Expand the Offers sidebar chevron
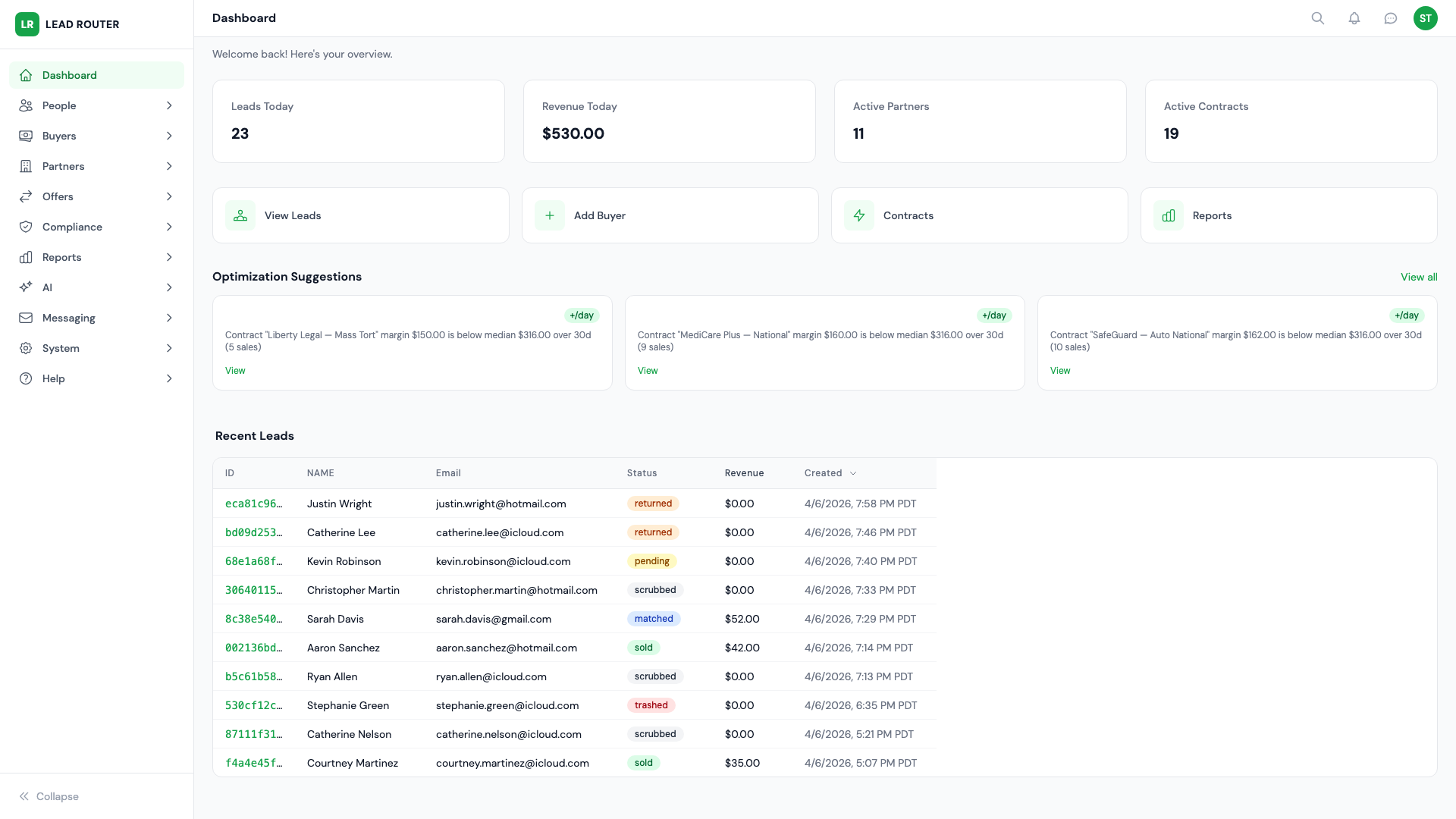The width and height of the screenshot is (1456, 819). click(x=169, y=196)
